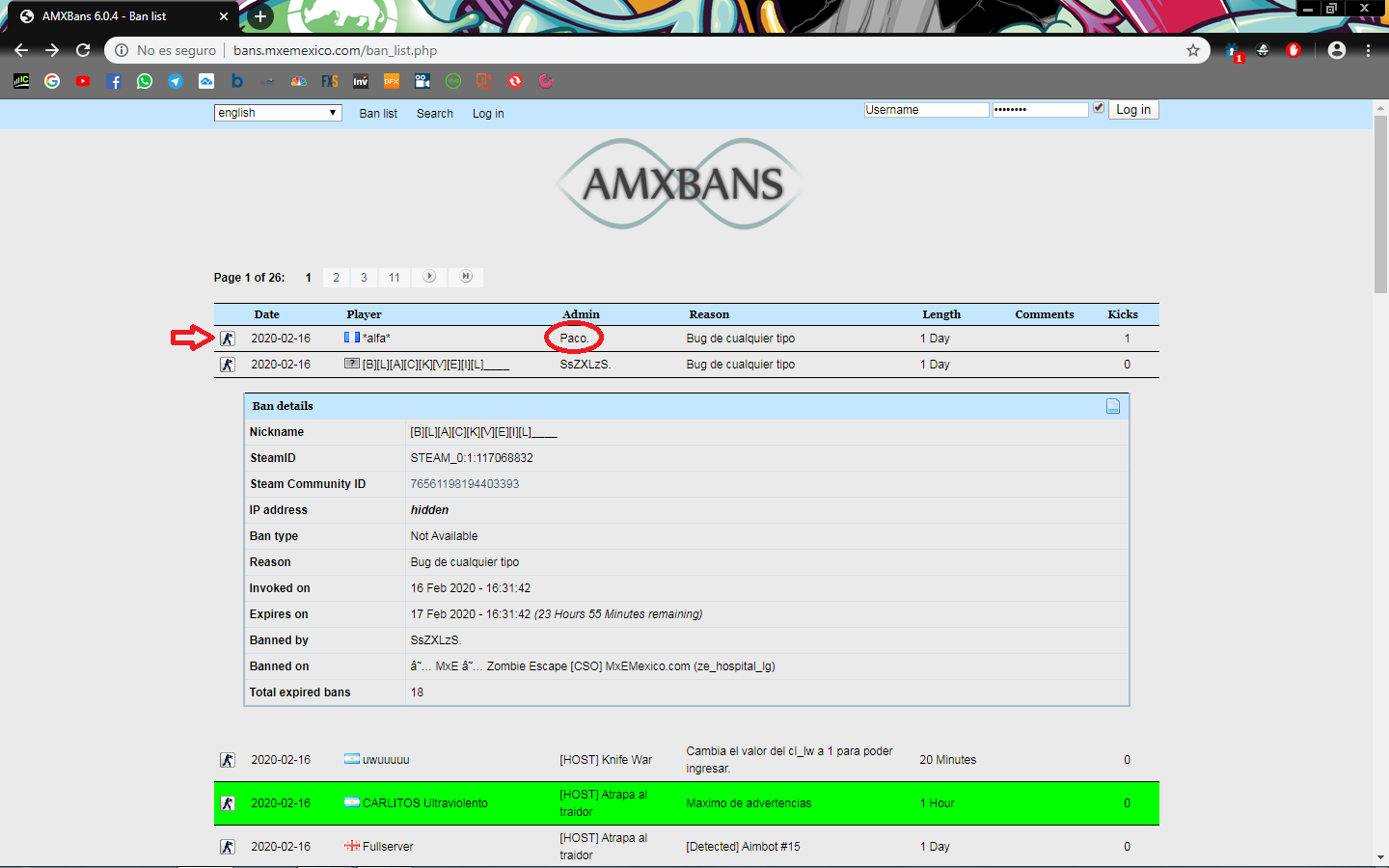Toggle the remember-me checkbox next to Log in
The image size is (1389, 868).
tap(1099, 108)
